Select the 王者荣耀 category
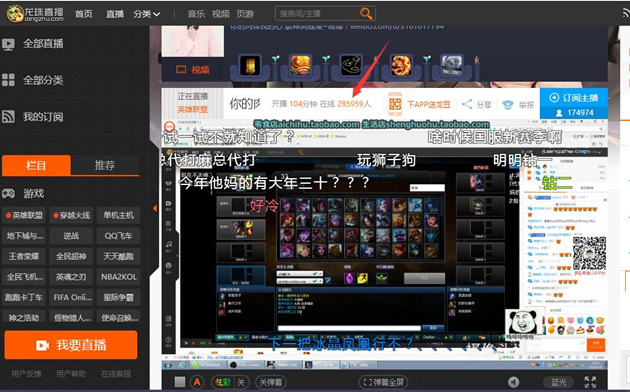Viewport: 630px width, 392px height. click(x=24, y=256)
